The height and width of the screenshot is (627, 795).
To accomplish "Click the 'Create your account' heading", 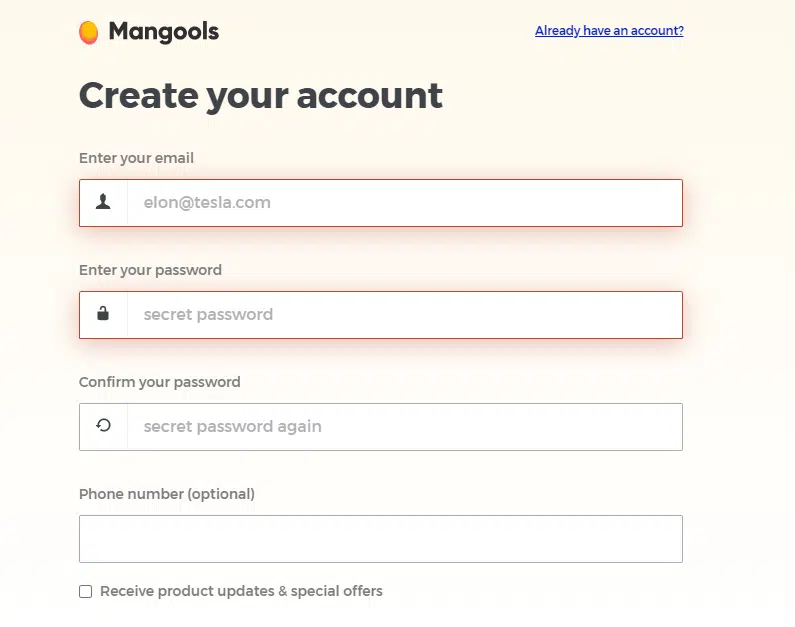I will click(261, 96).
